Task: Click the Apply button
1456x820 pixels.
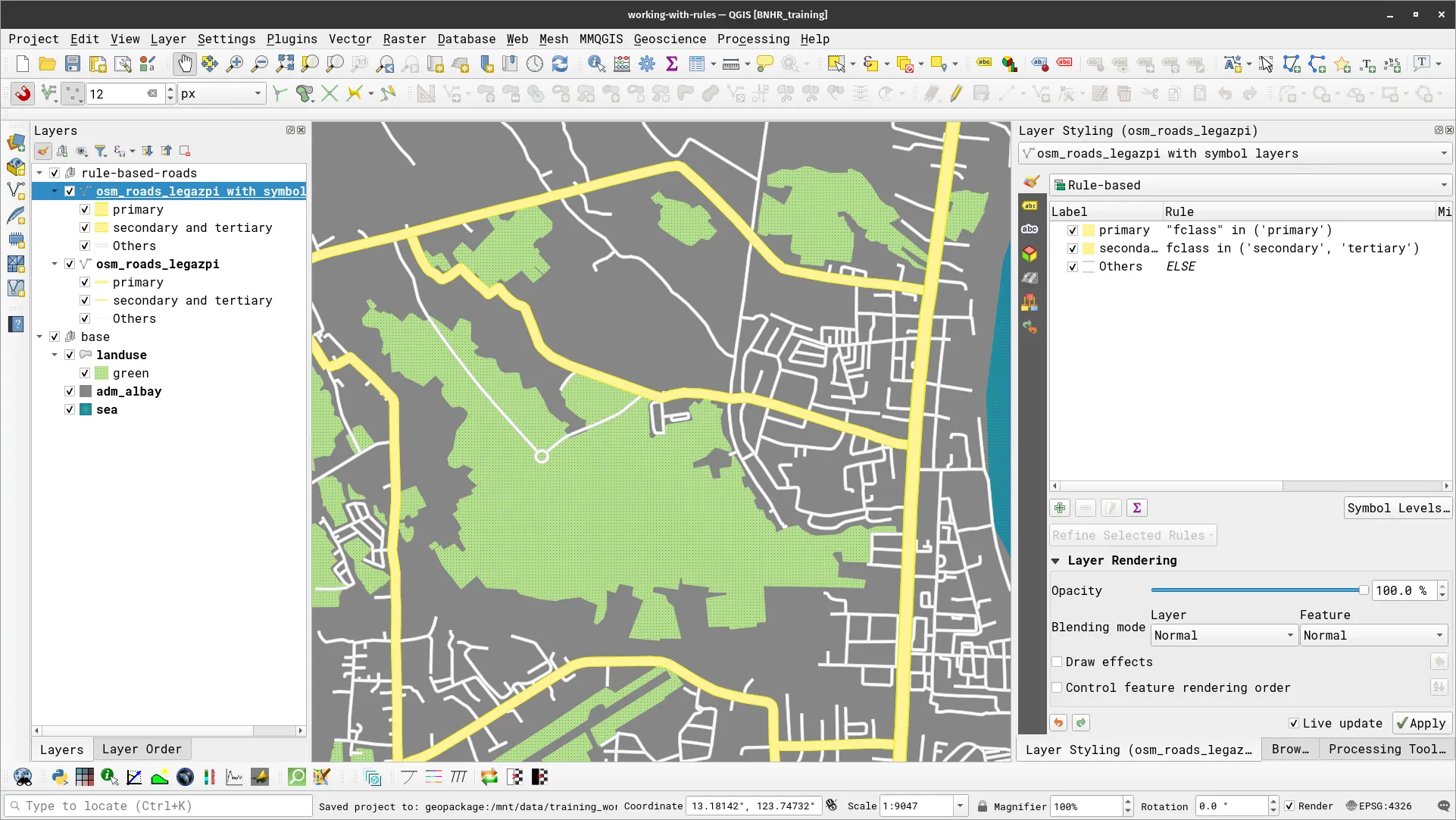Action: point(1422,724)
